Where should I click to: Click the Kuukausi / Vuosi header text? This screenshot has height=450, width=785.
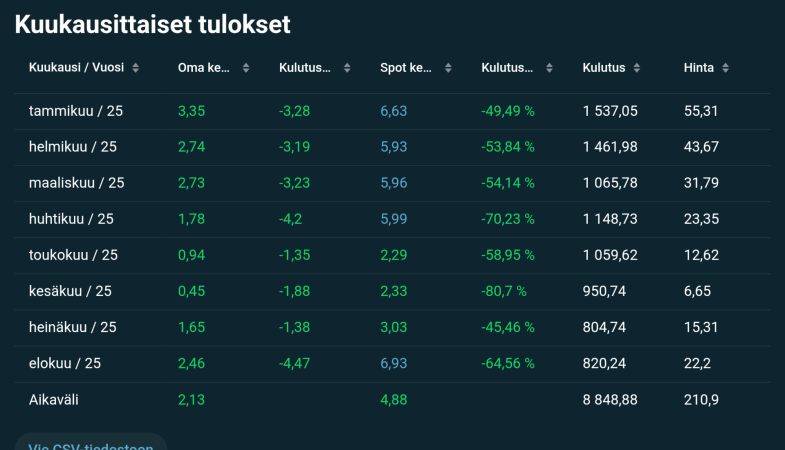coord(75,68)
